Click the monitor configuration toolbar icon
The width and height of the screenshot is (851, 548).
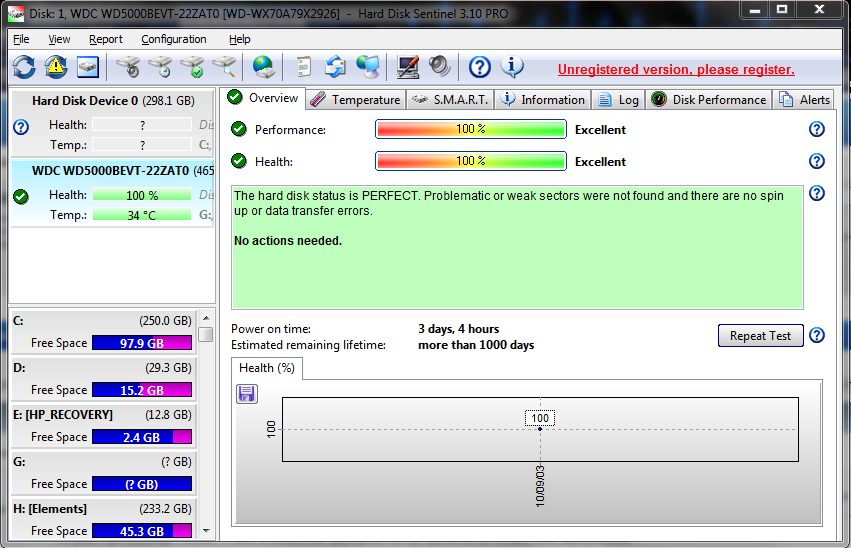[408, 67]
